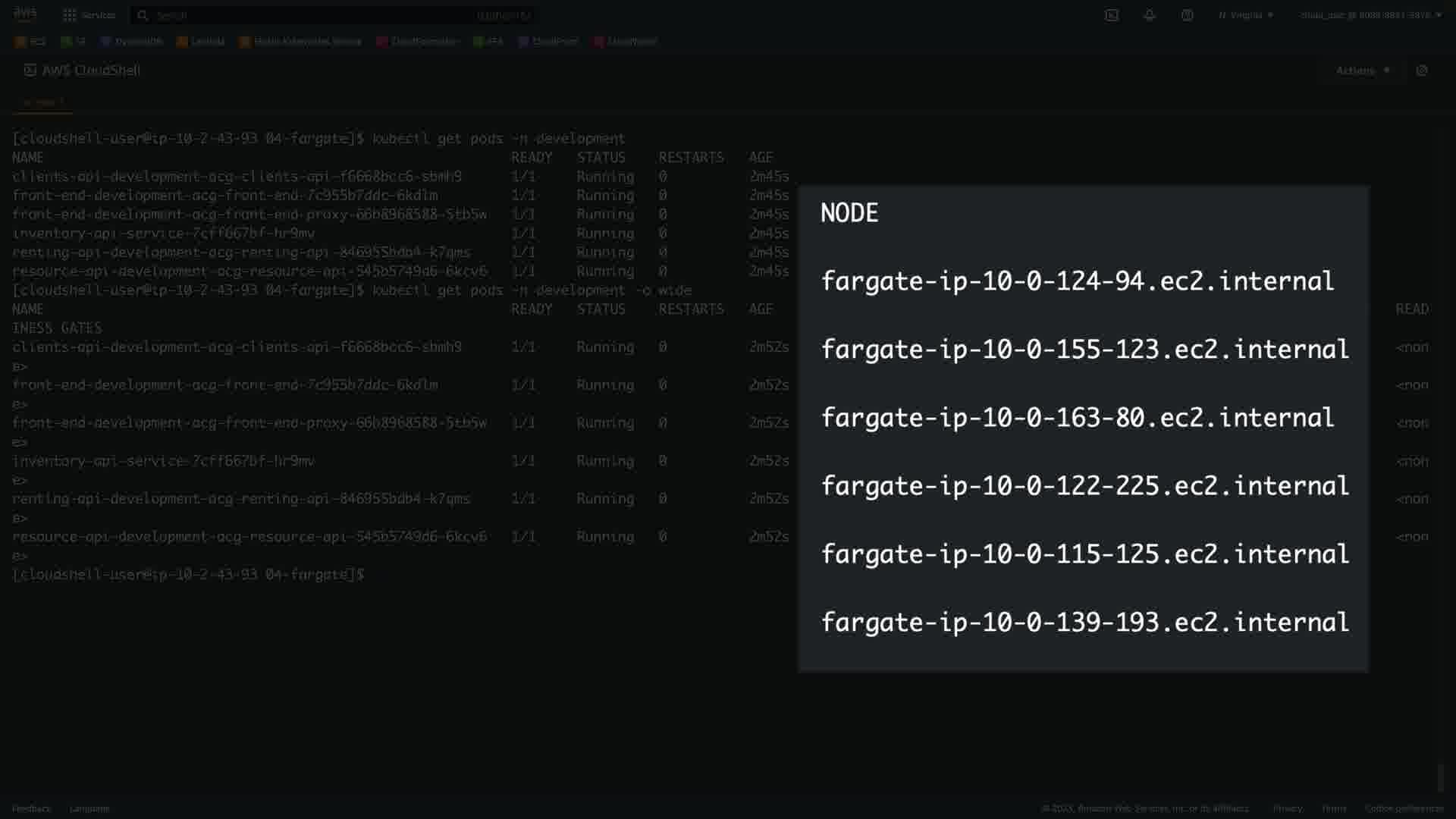Click the AWS logo home icon

[25, 14]
